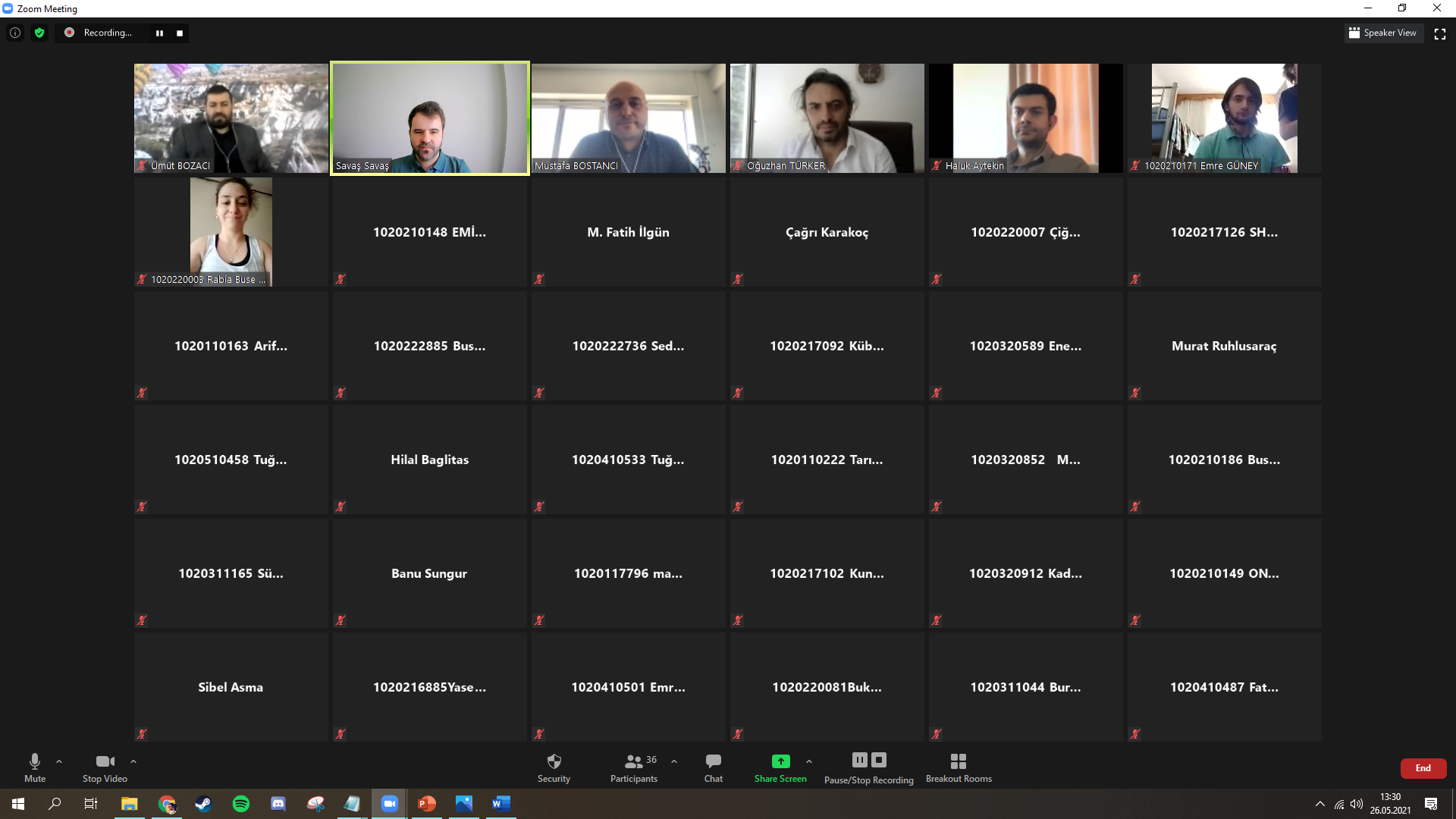Expand audio options arrow next to Mute
1456x819 pixels.
coord(59,761)
